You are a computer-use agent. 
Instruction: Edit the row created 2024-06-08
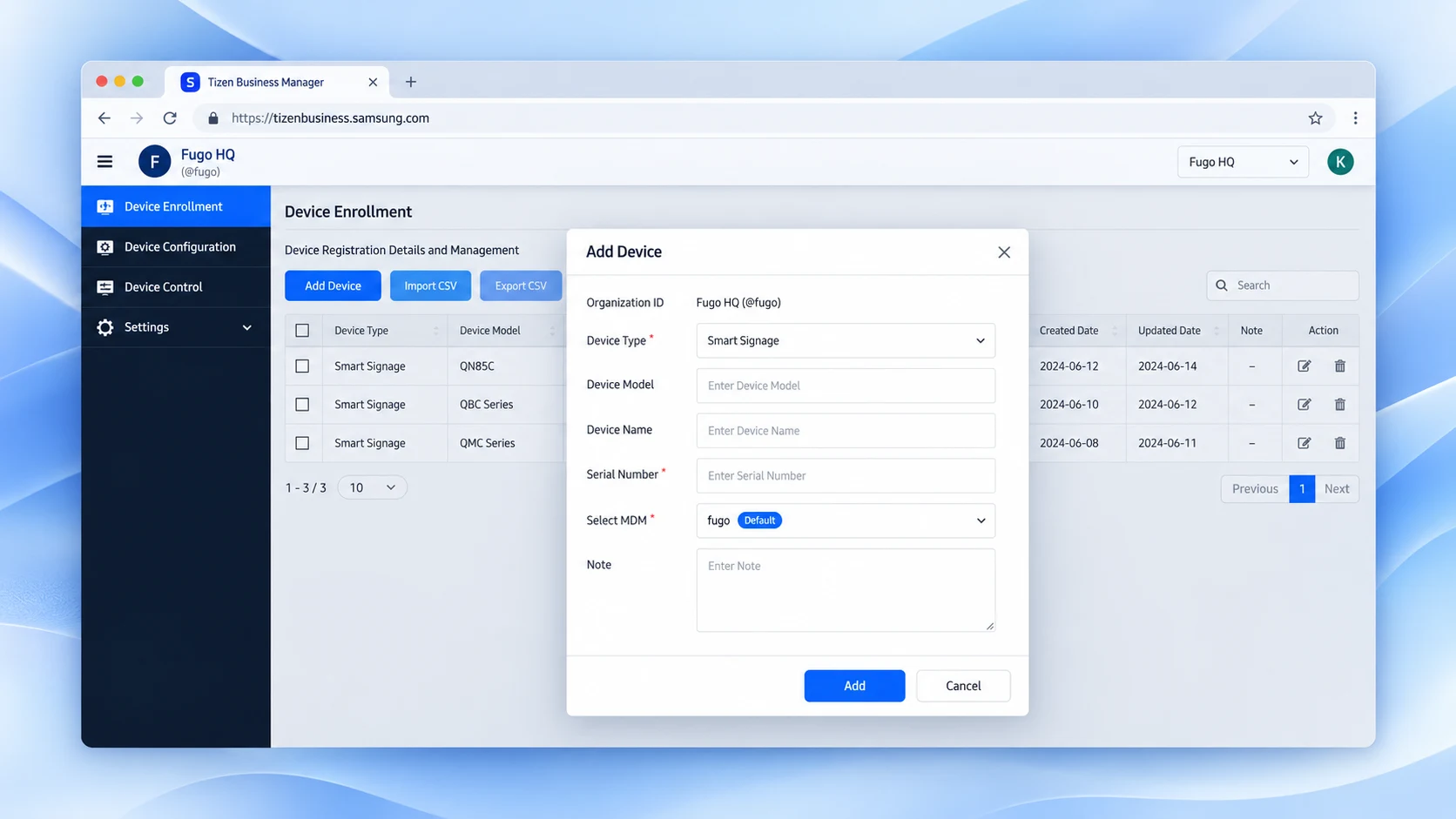[1304, 443]
